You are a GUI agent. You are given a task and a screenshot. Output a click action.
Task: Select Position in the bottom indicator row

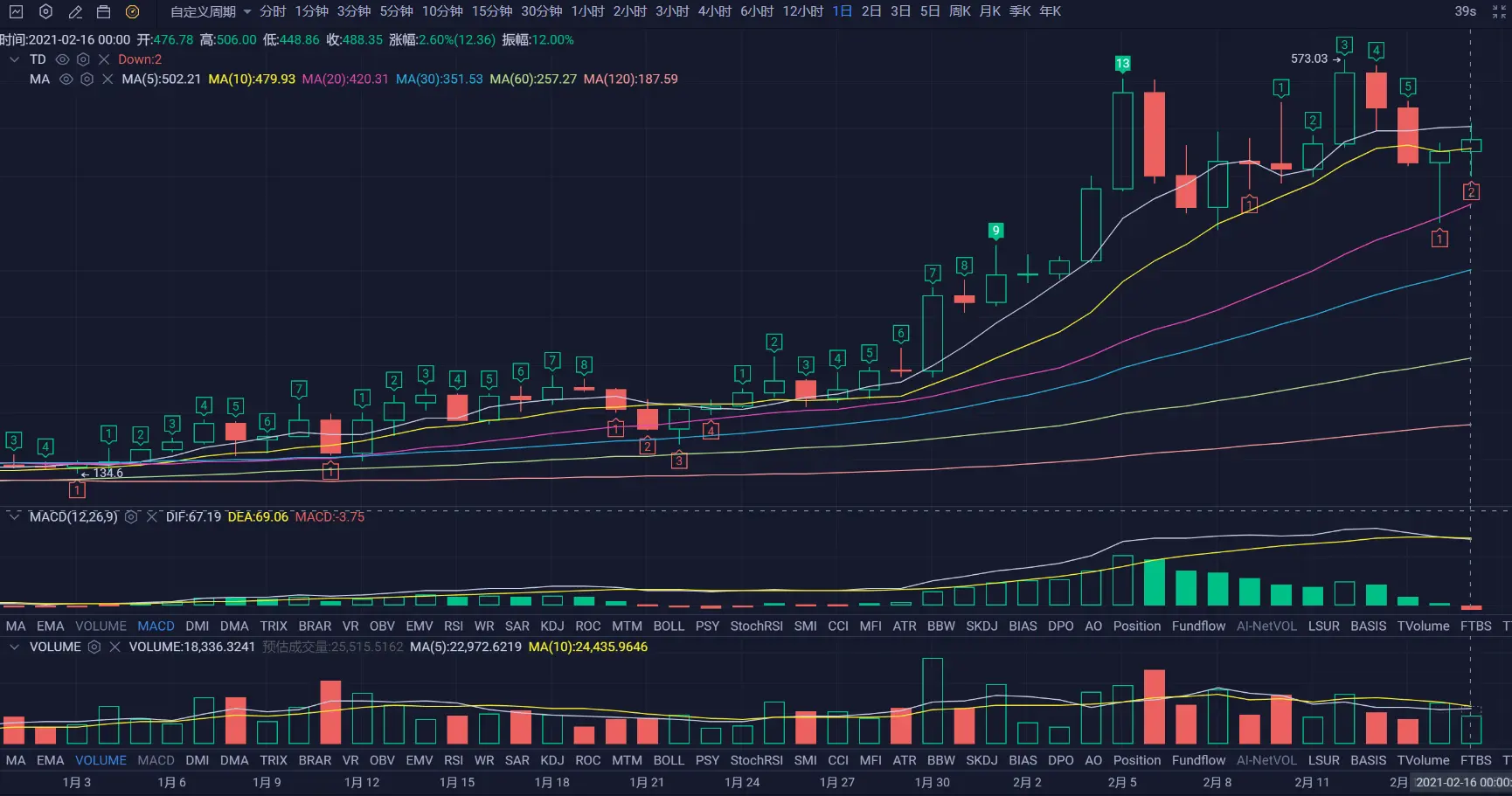1137,761
